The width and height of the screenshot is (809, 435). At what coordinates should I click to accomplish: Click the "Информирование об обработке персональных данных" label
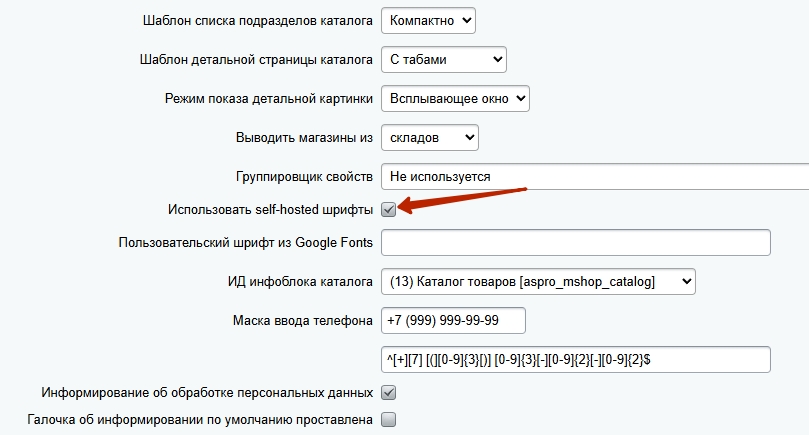pos(207,393)
